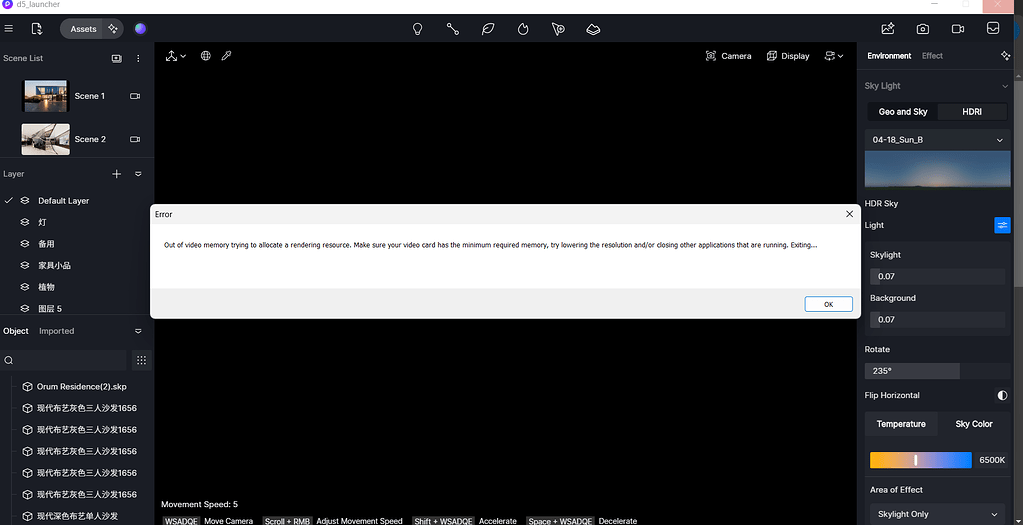Select the HDRI mode
The image size is (1023, 525).
(972, 112)
